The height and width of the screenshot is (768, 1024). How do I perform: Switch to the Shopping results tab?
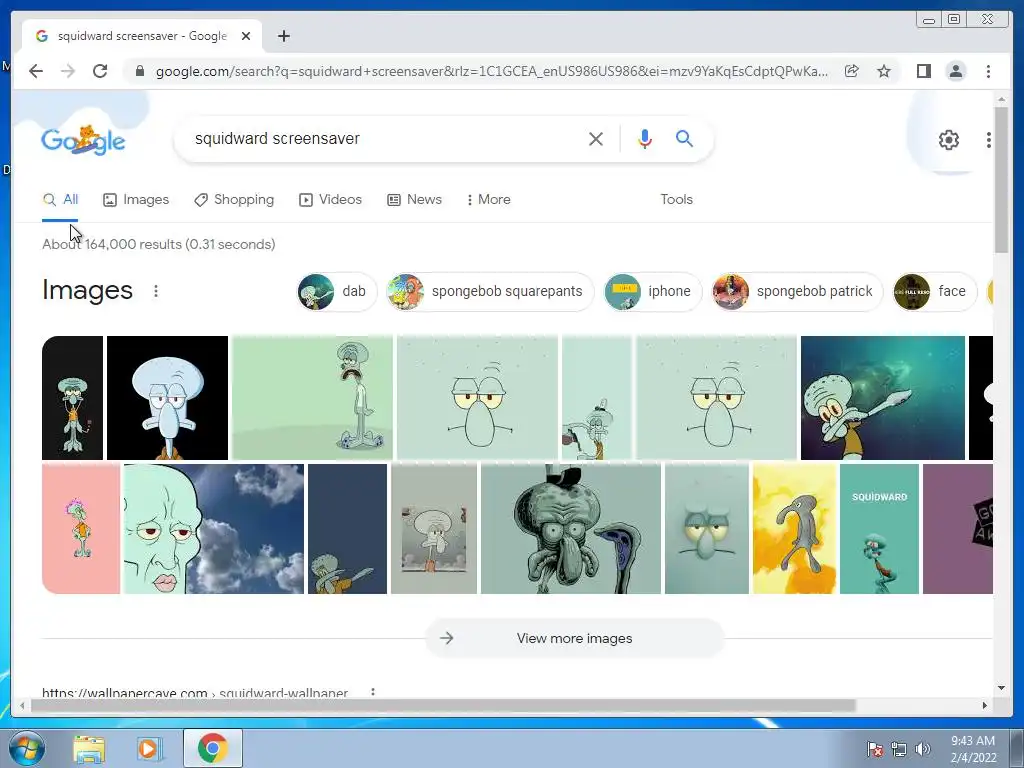[x=234, y=200]
